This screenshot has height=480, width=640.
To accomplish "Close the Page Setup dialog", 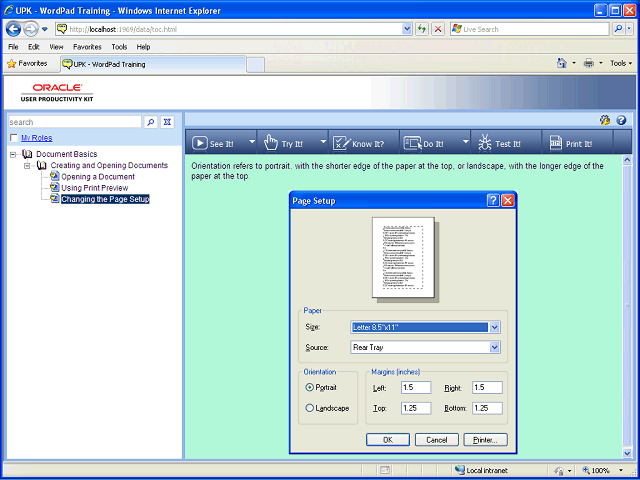I will click(x=507, y=200).
